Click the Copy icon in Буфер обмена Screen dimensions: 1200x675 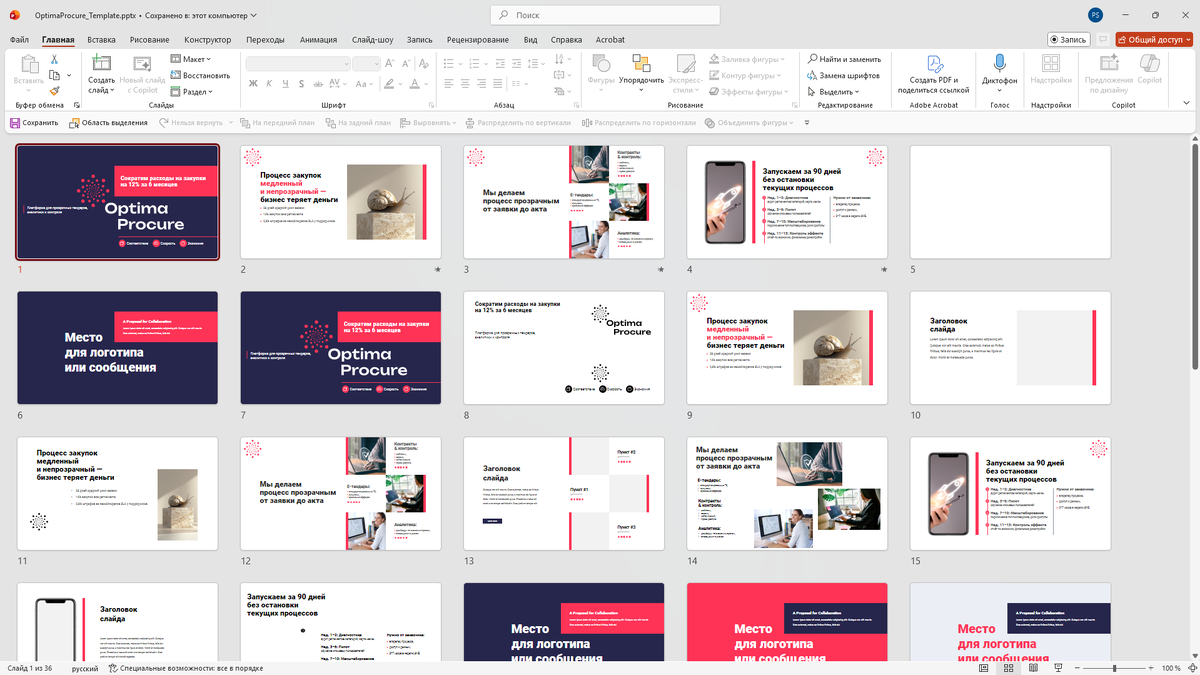(x=53, y=75)
